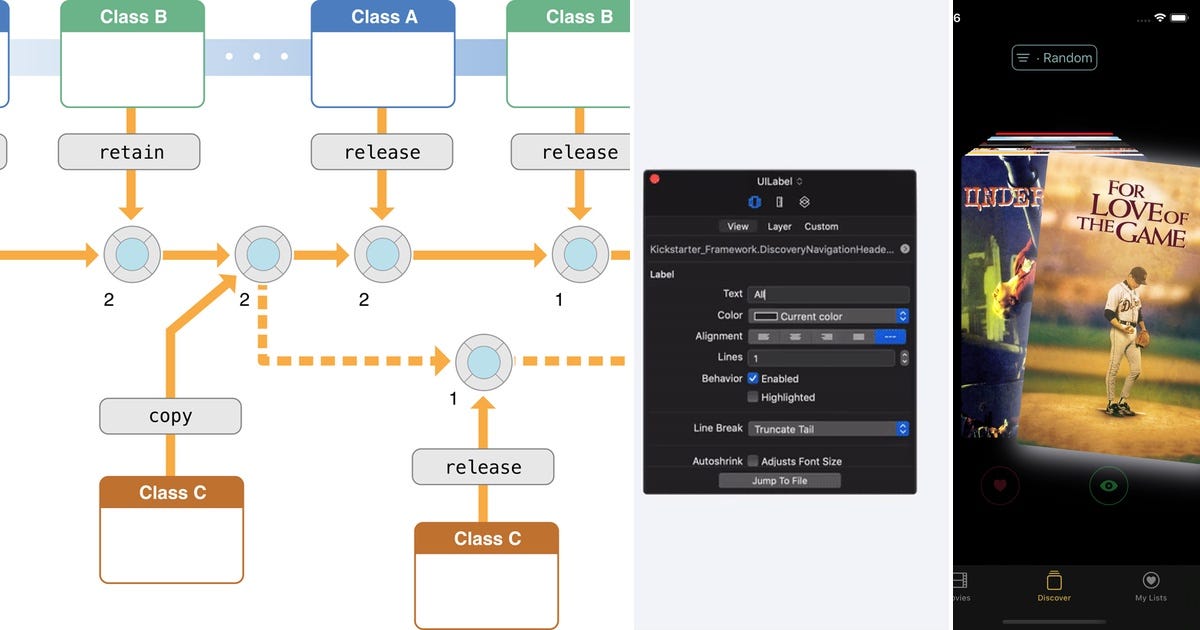Select the attributes inspector icon under UILabel
The image size is (1200, 630).
coord(755,202)
